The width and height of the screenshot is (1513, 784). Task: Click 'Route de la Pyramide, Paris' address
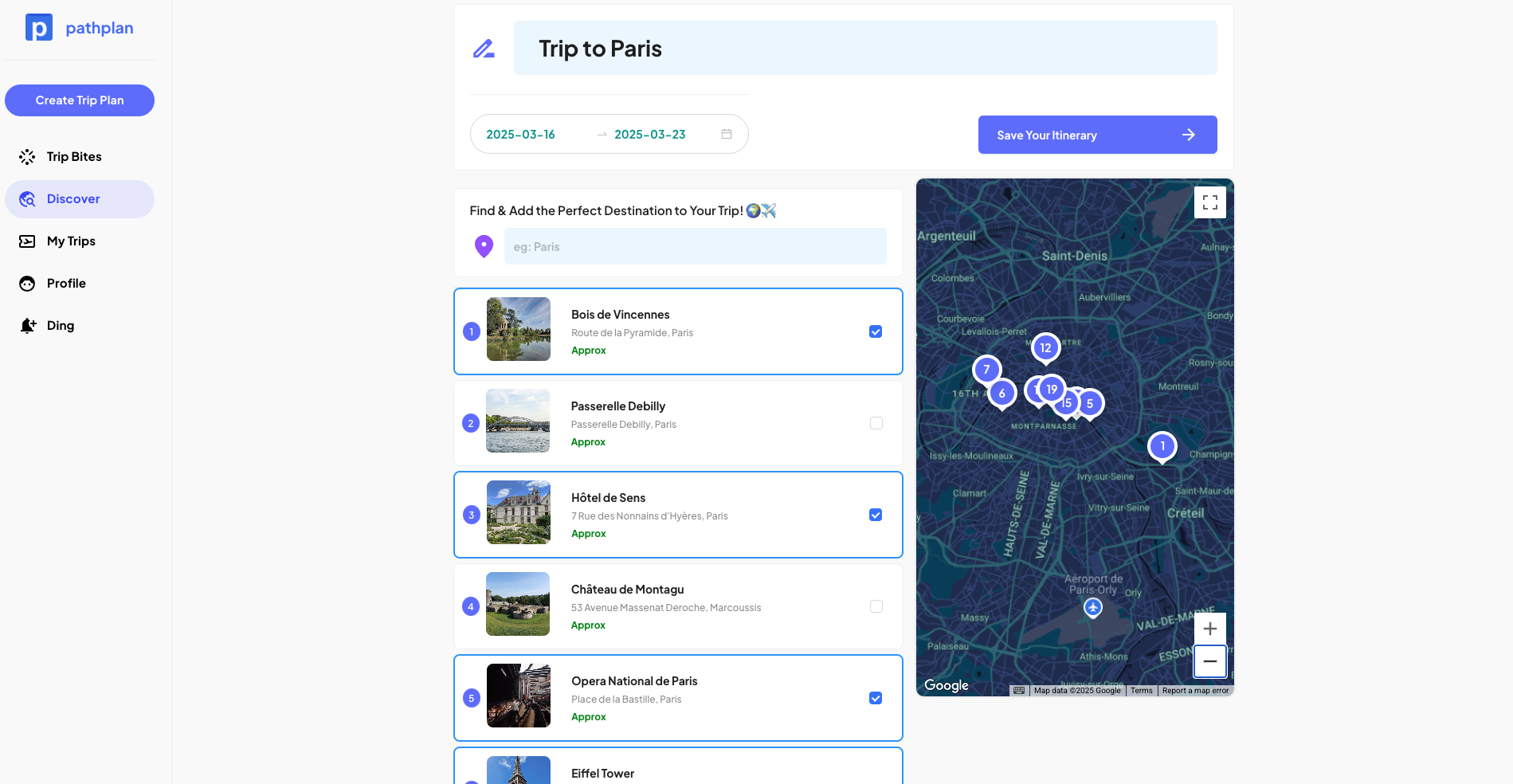point(633,333)
